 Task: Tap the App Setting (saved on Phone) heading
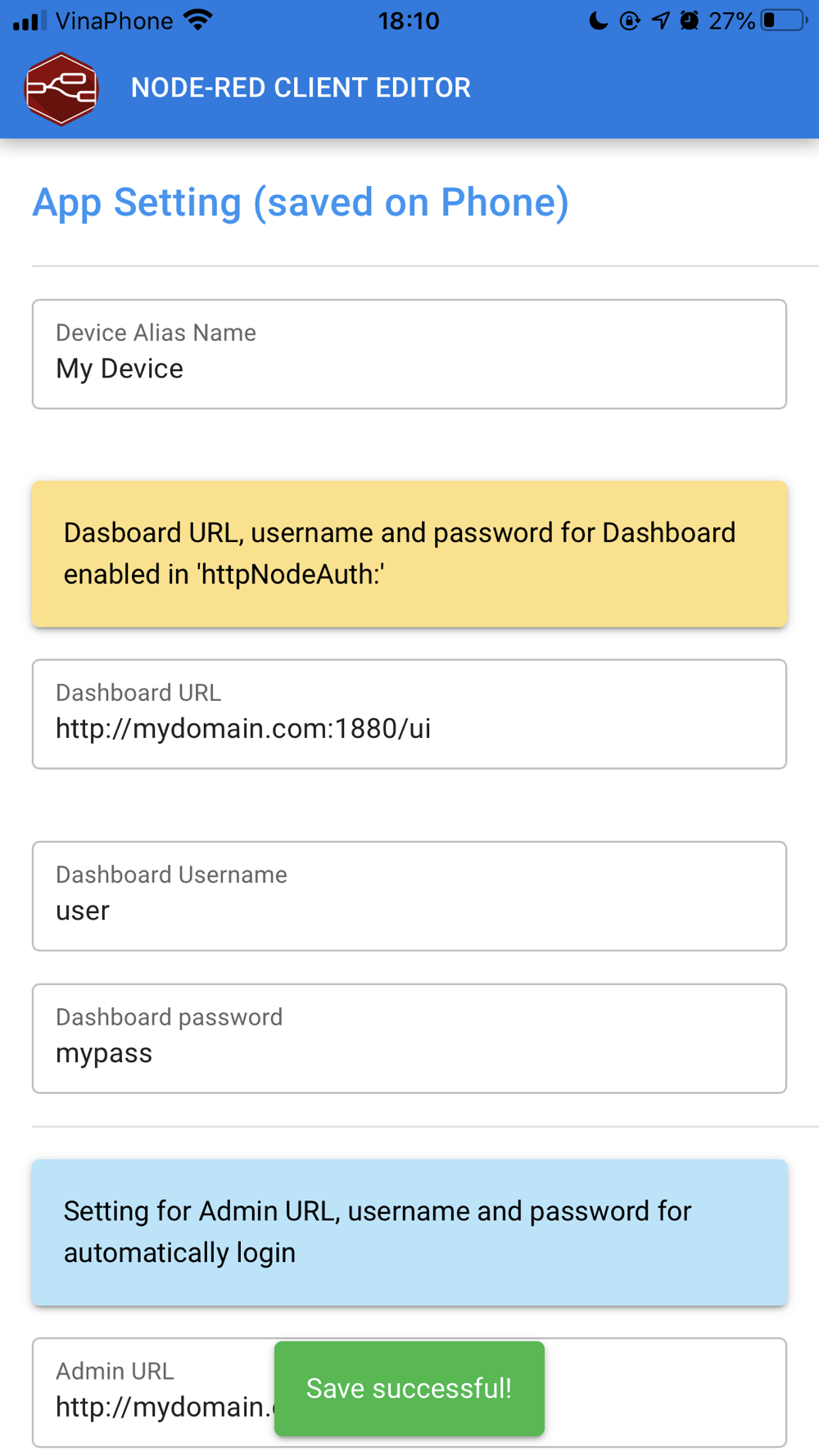301,202
